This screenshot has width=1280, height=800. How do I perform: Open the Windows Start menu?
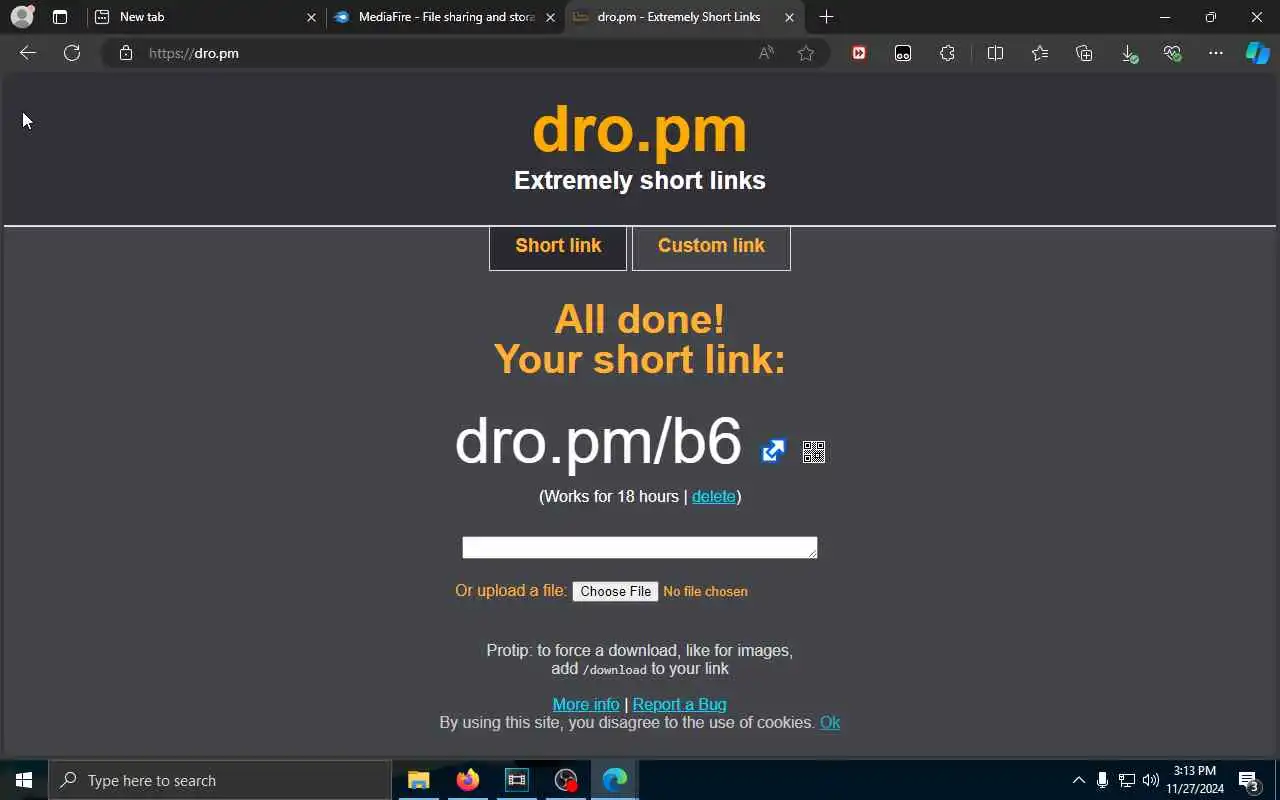[x=24, y=780]
